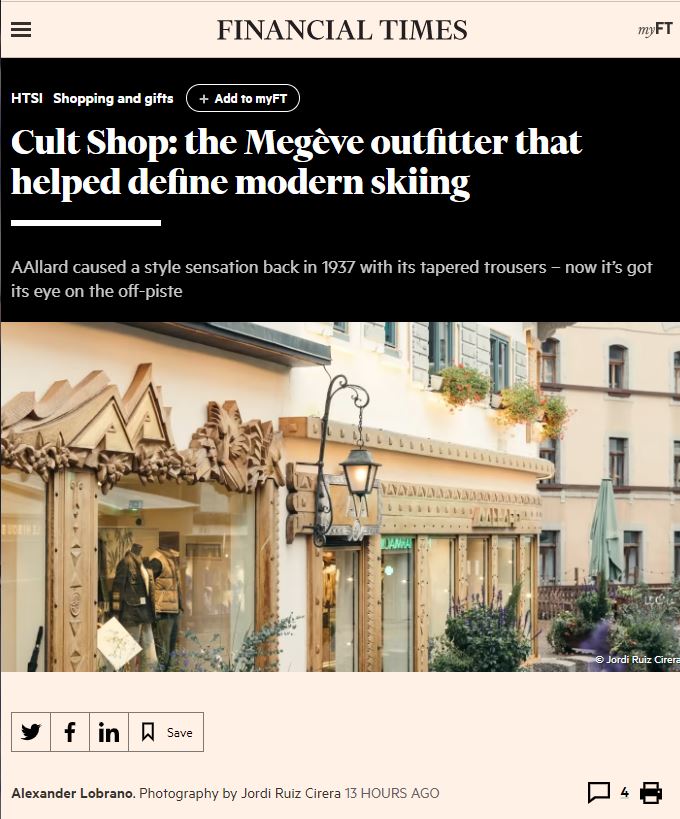Open the hamburger navigation menu
This screenshot has height=819, width=680.
[21, 30]
